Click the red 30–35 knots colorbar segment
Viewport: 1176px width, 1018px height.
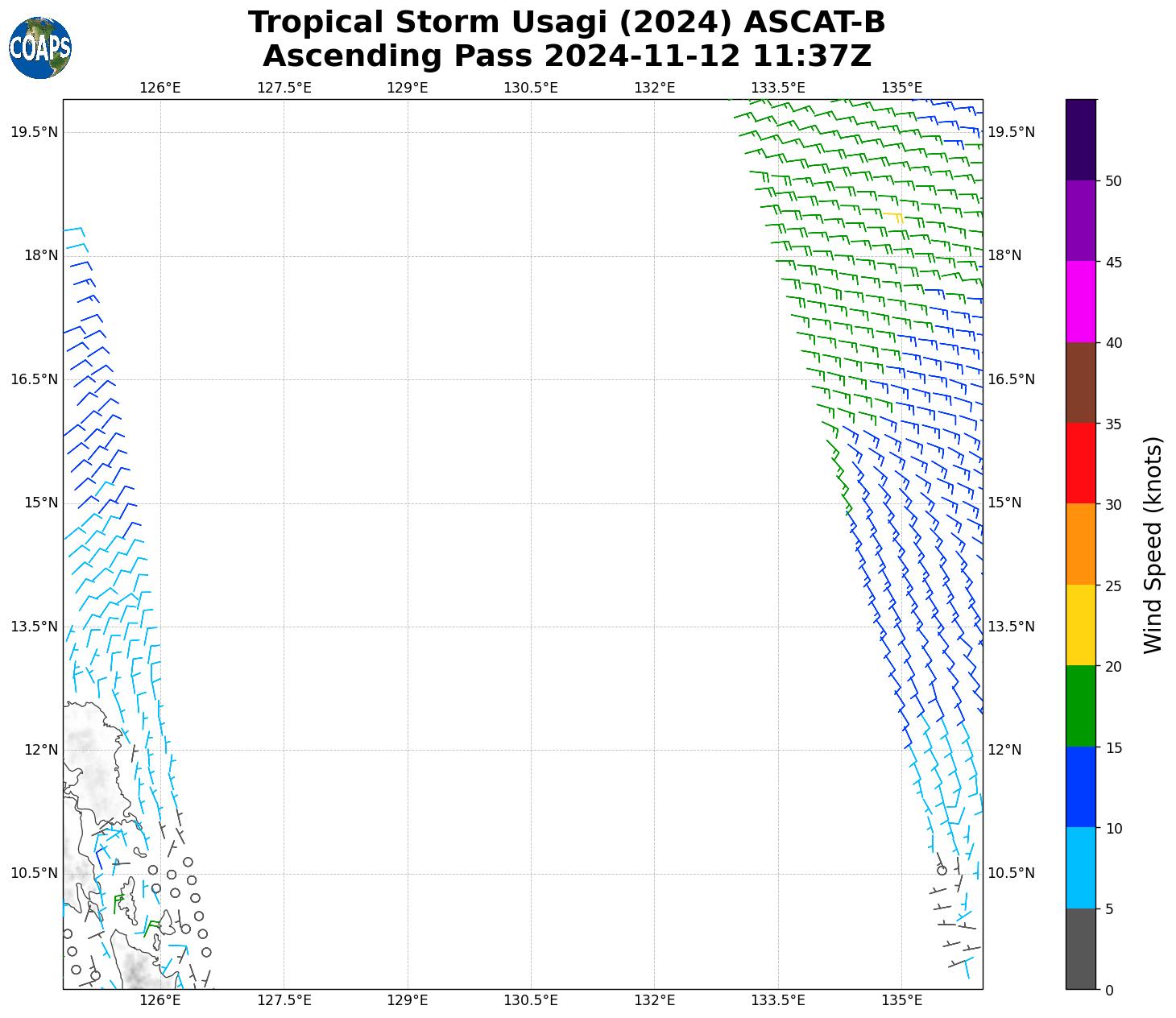click(1080, 463)
